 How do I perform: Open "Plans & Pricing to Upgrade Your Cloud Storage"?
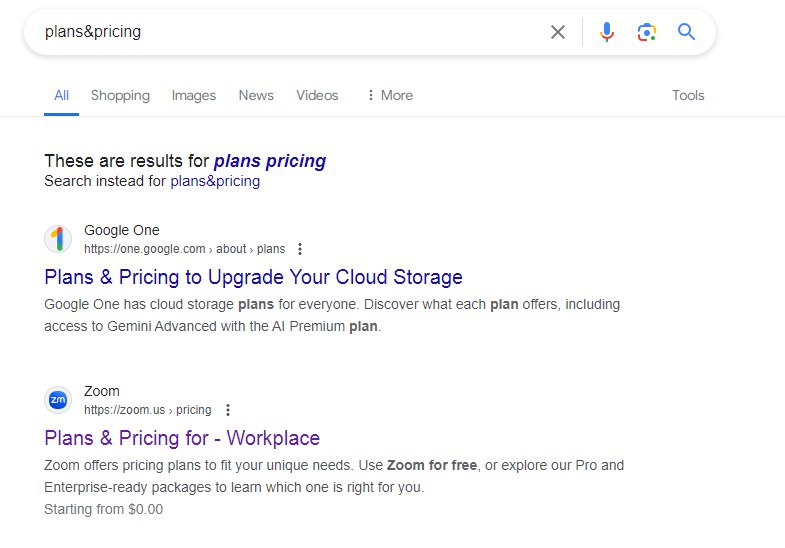coord(253,277)
